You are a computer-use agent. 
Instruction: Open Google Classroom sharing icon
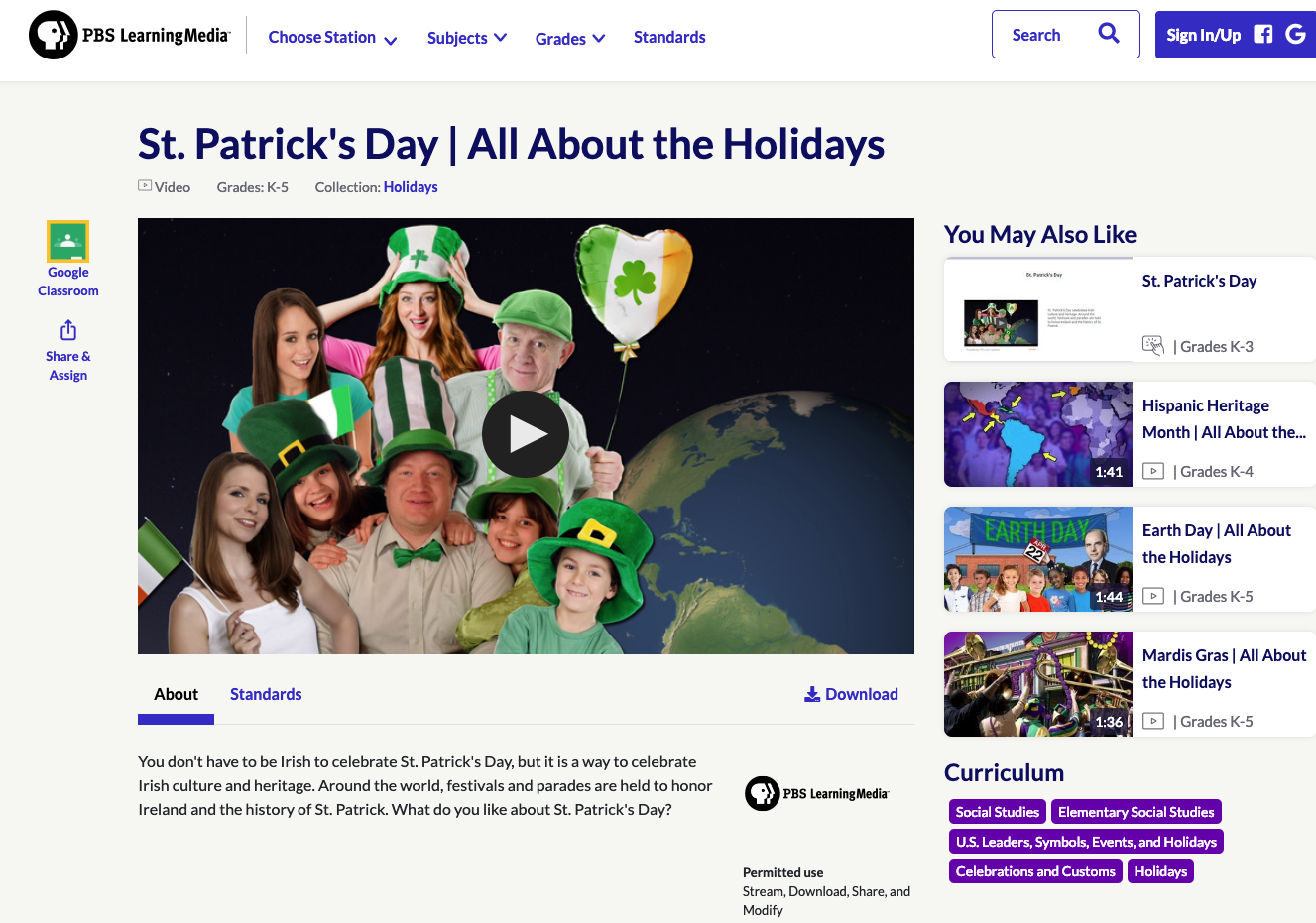[x=67, y=240]
